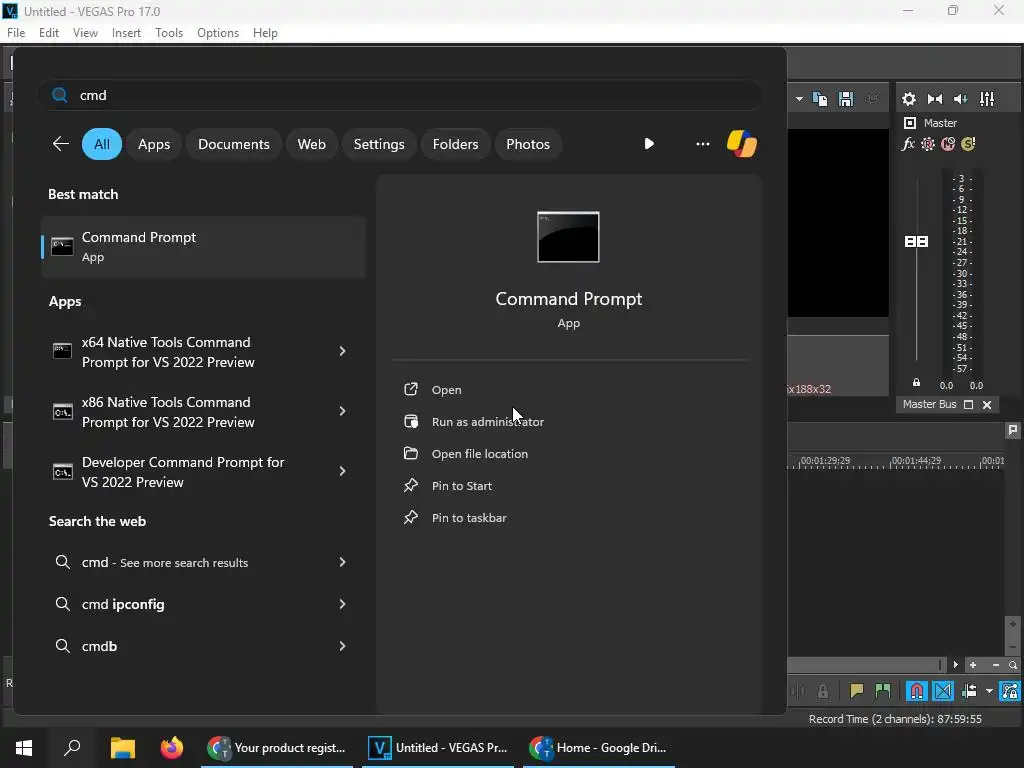Toggle Master mute button

(x=948, y=144)
